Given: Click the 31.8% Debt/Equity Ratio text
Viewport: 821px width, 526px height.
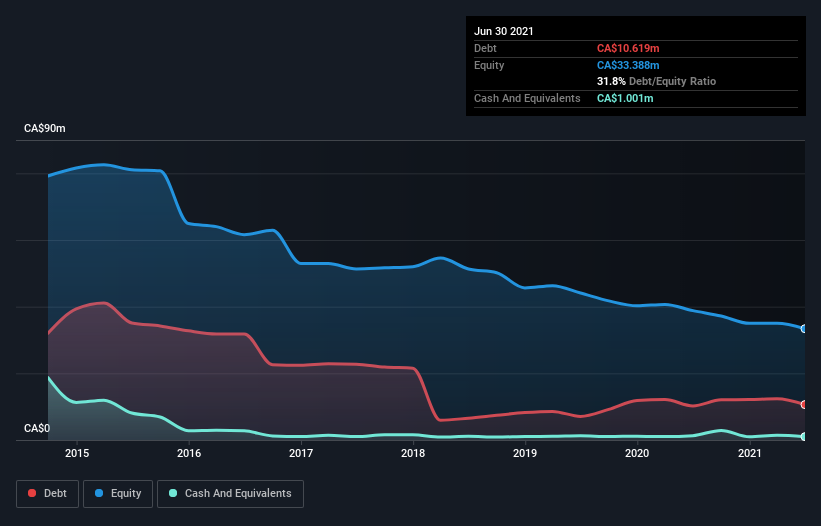Looking at the screenshot, I should [656, 81].
